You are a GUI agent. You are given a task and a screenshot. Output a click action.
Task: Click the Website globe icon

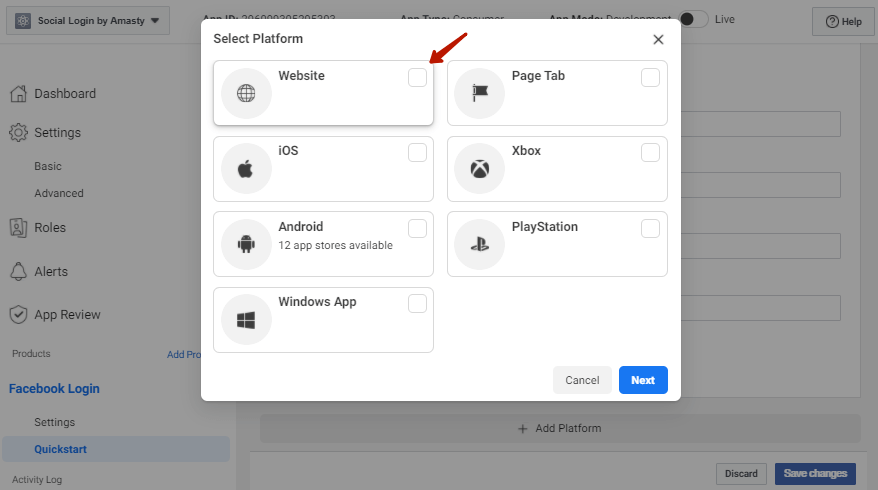(x=246, y=93)
